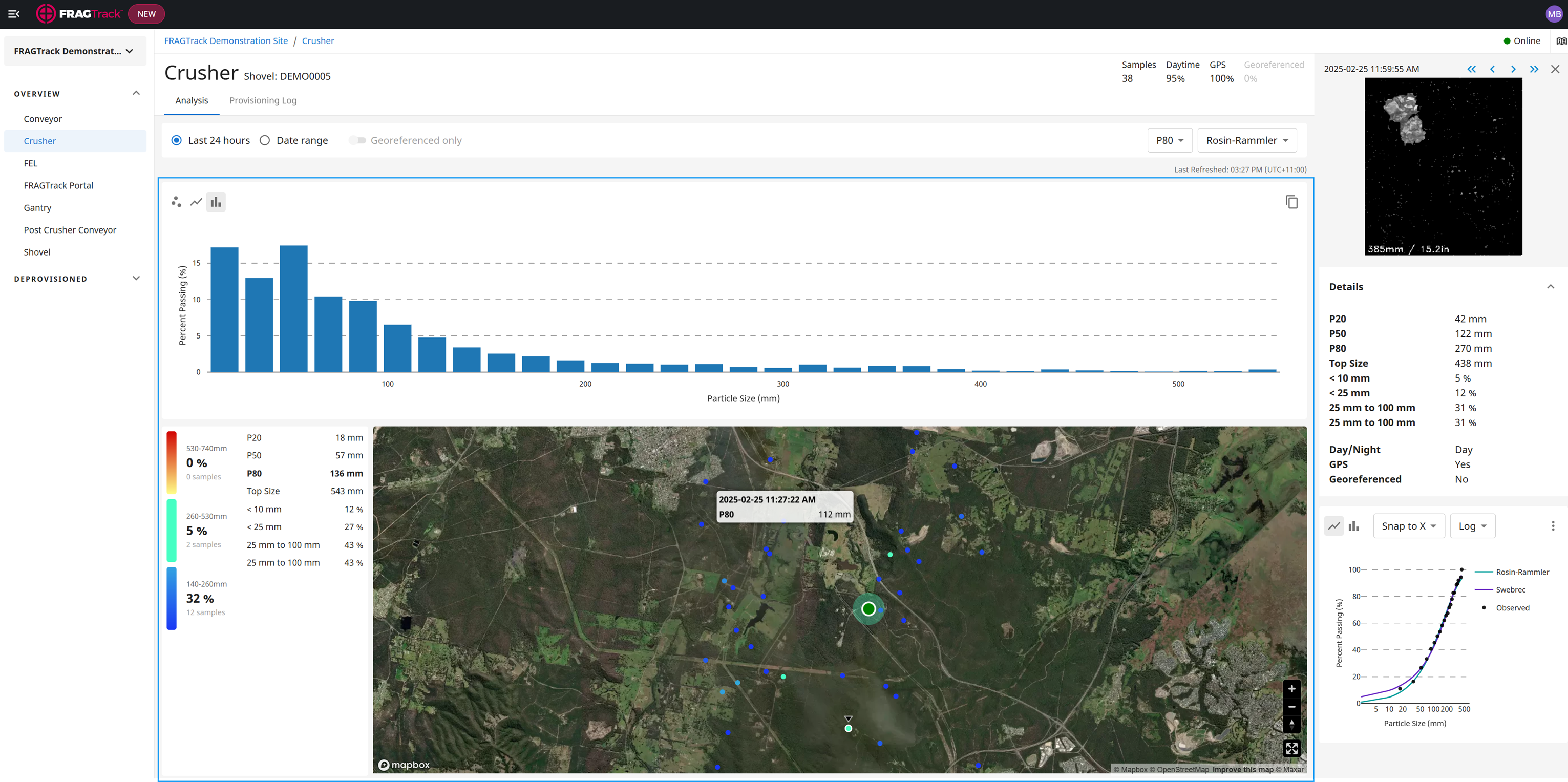1568x782 pixels.
Task: Click the NEW badge button
Action: 146,14
